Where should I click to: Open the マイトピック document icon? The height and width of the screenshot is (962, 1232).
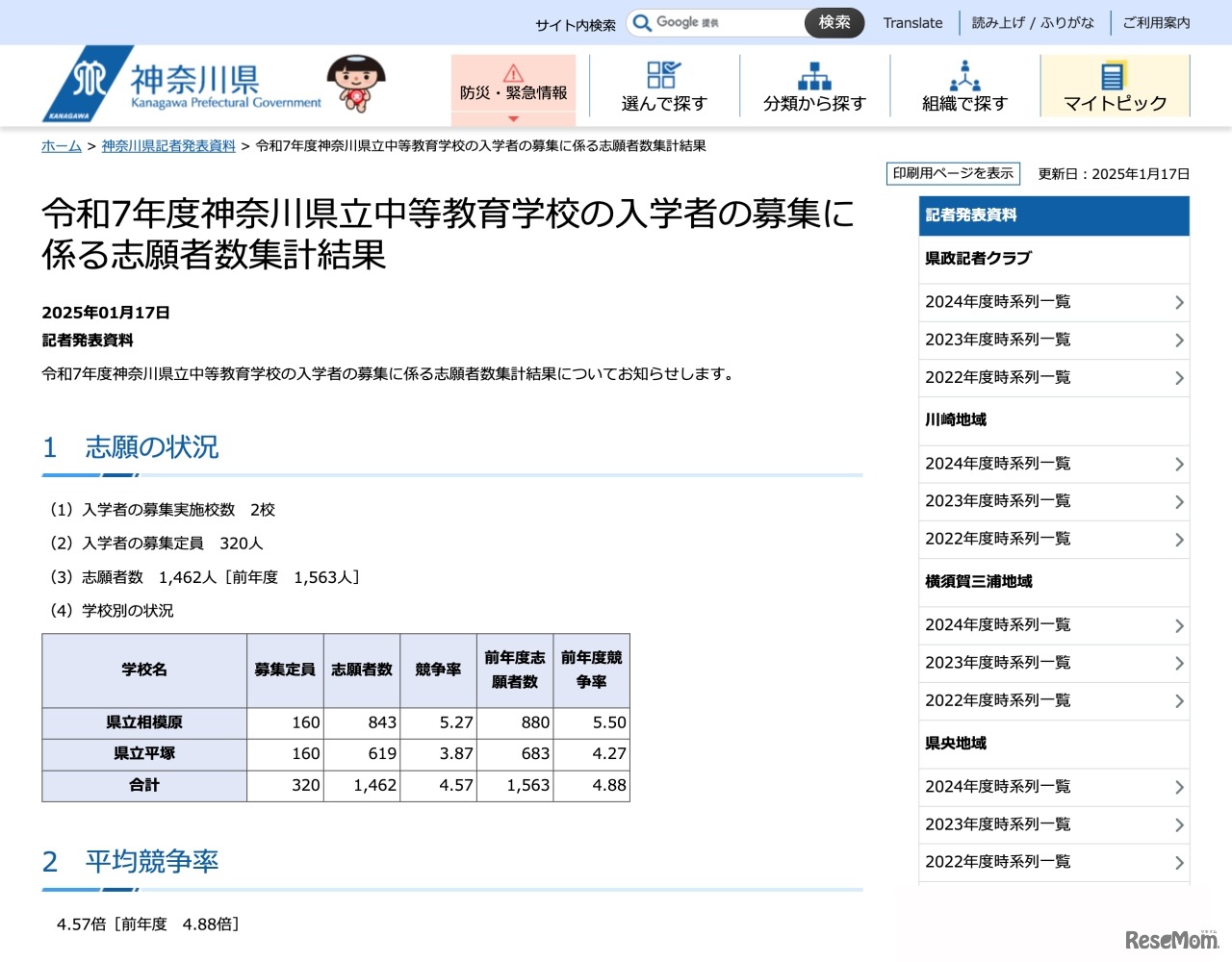coord(1114,76)
